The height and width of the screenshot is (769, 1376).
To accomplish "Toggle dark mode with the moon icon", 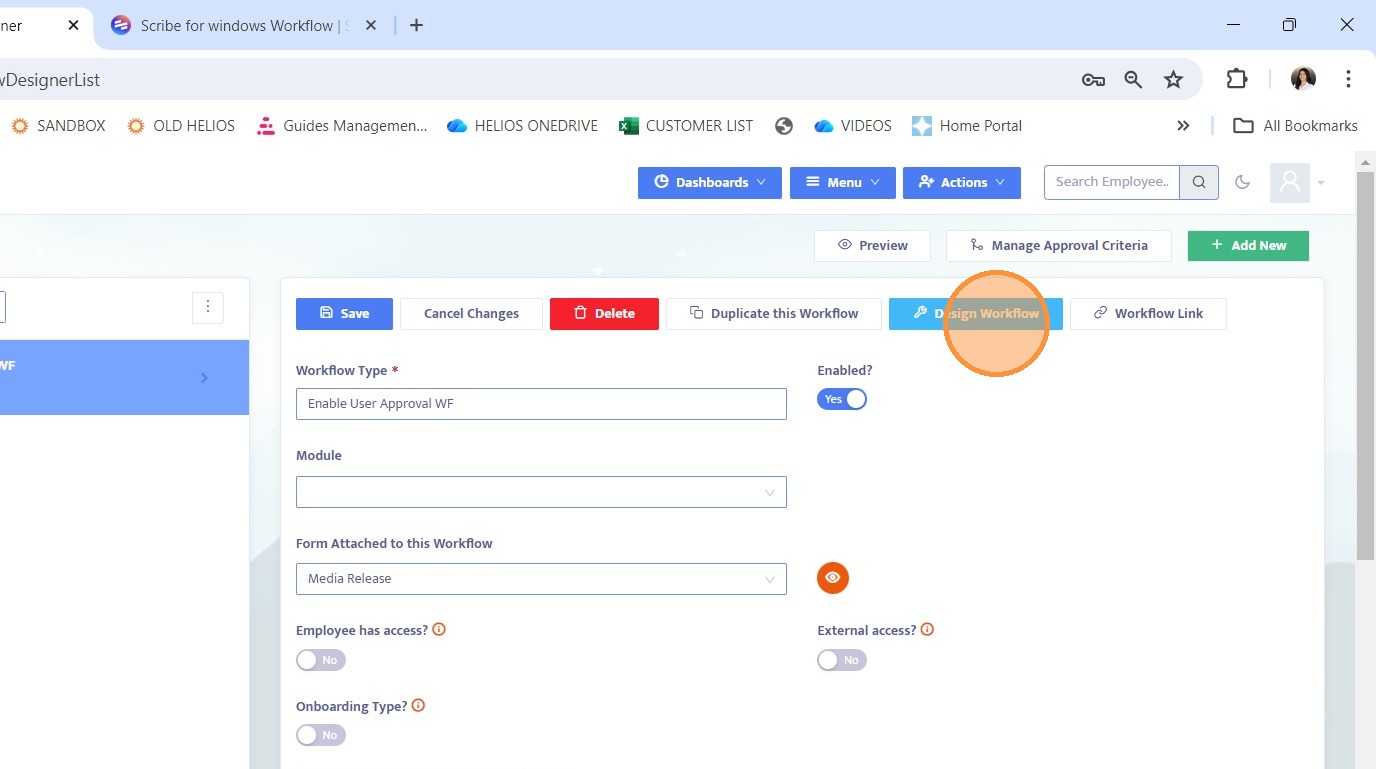I will click(1243, 182).
